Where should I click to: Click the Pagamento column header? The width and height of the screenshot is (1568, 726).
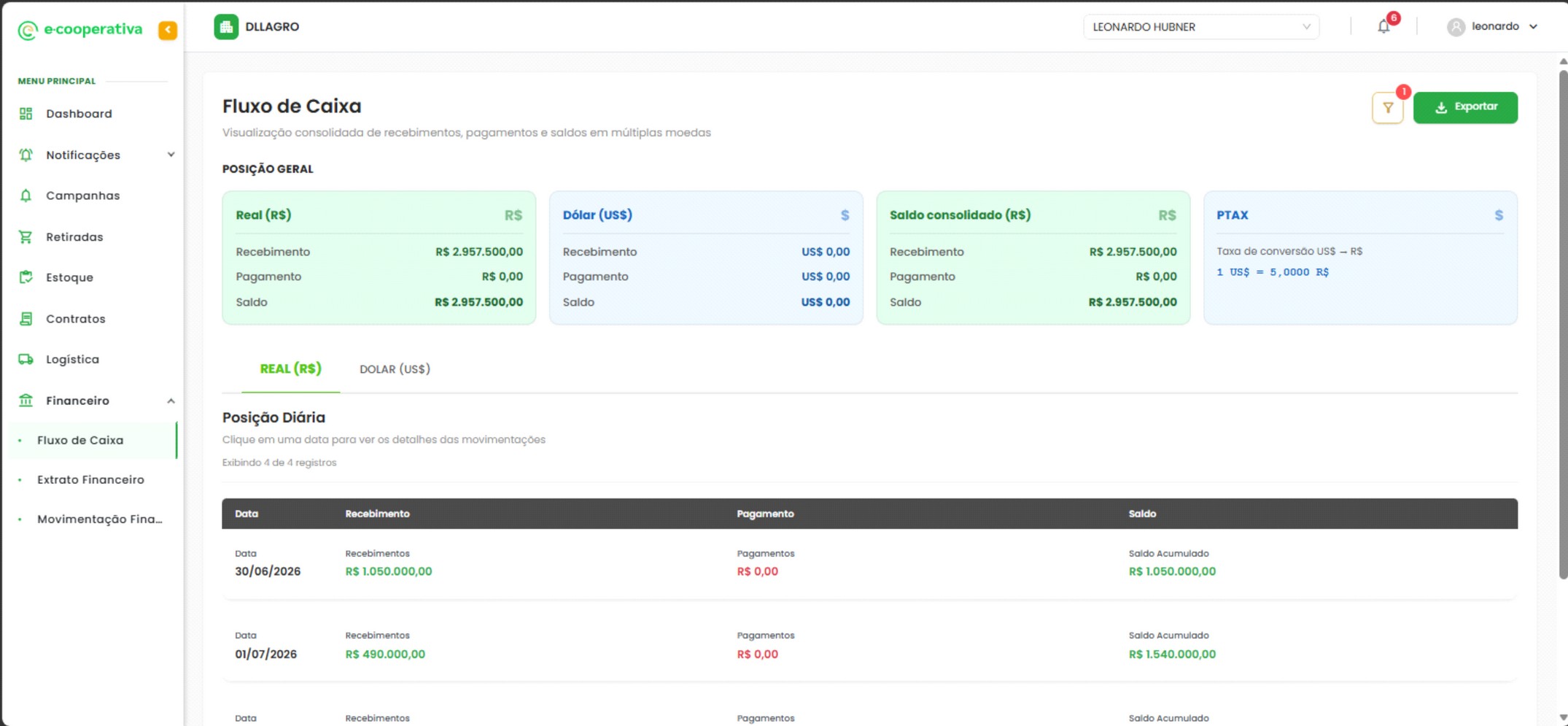click(765, 514)
